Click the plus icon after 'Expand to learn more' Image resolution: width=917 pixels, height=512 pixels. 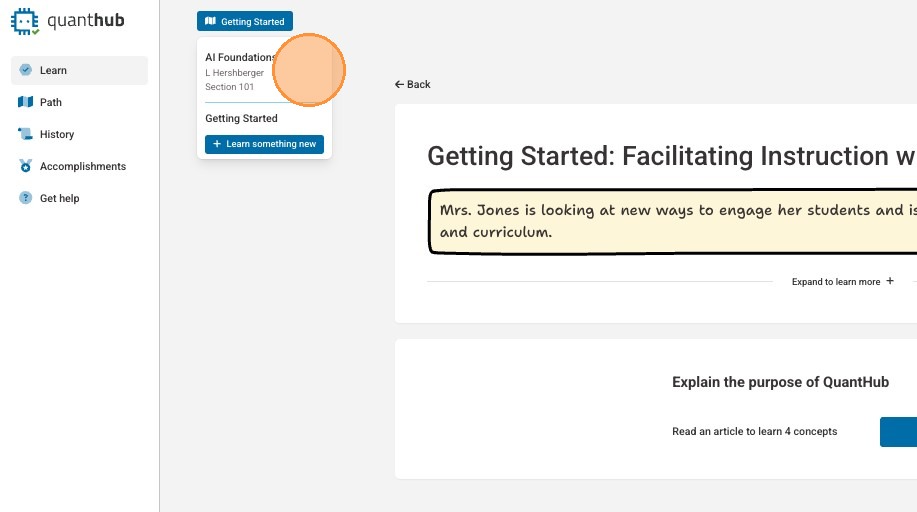pyautogui.click(x=890, y=281)
